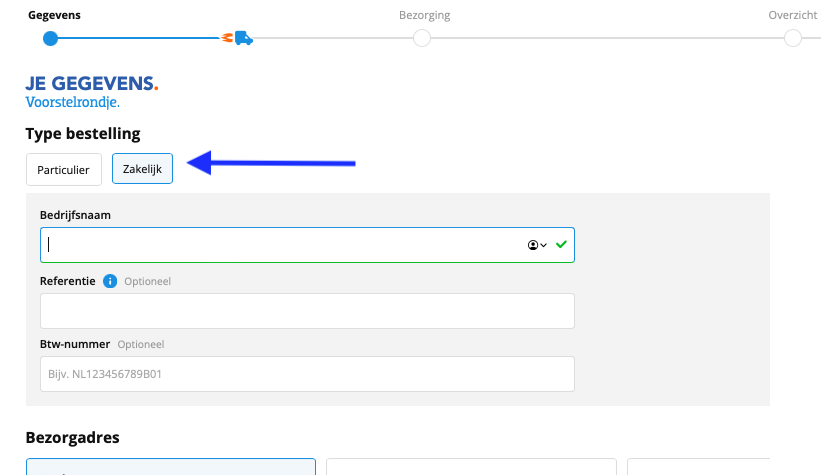Viewport: 821px width, 475px height.
Task: Select the first Bezorgadres option card
Action: point(171,467)
